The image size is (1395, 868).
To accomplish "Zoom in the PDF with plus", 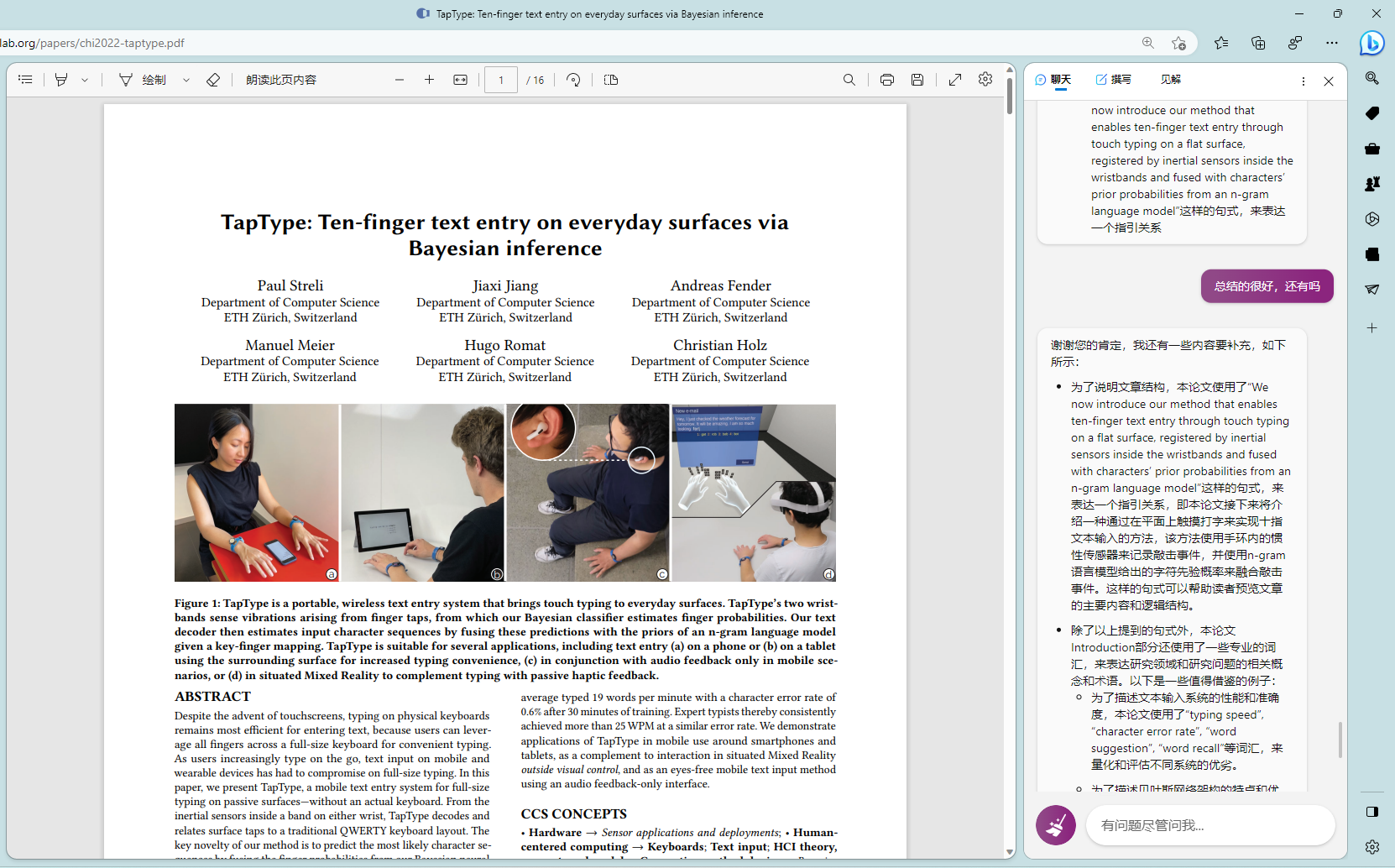I will 429,80.
